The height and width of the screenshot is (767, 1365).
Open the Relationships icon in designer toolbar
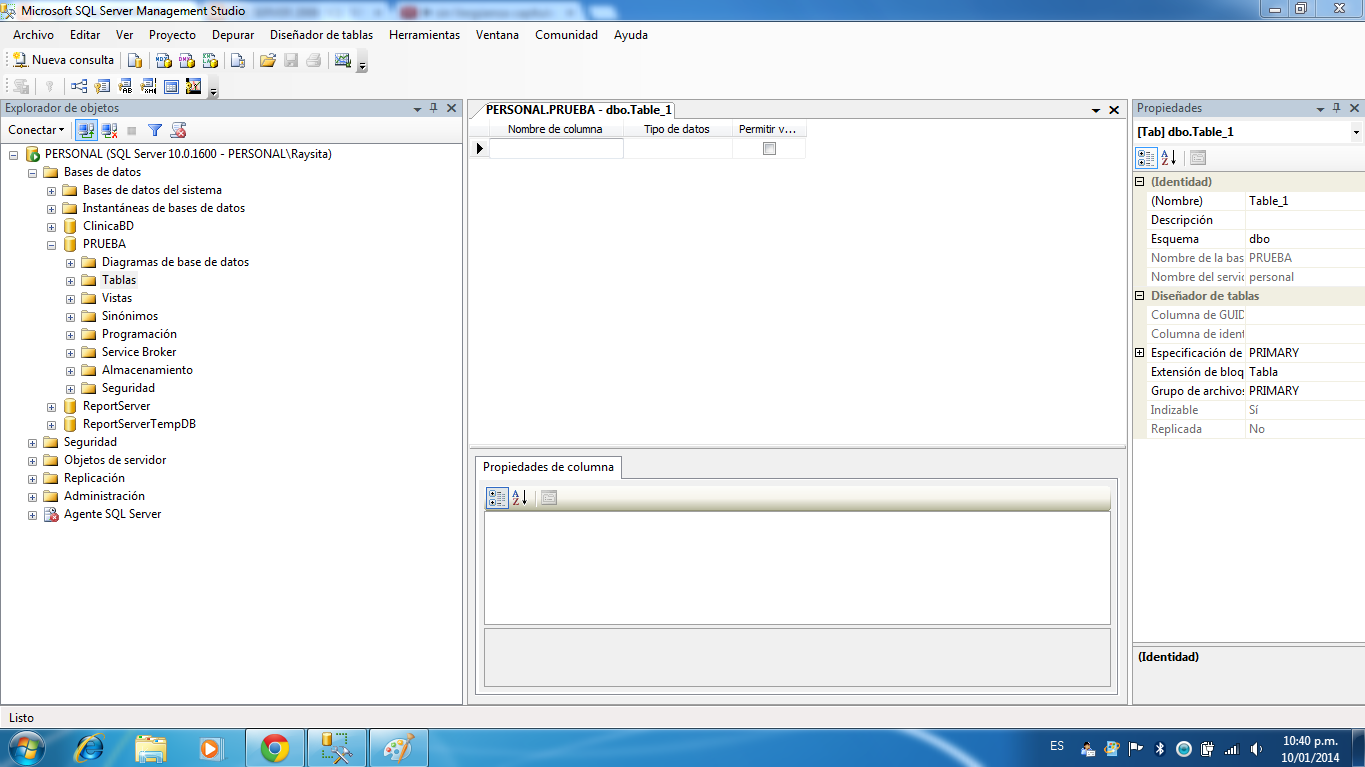click(x=79, y=87)
